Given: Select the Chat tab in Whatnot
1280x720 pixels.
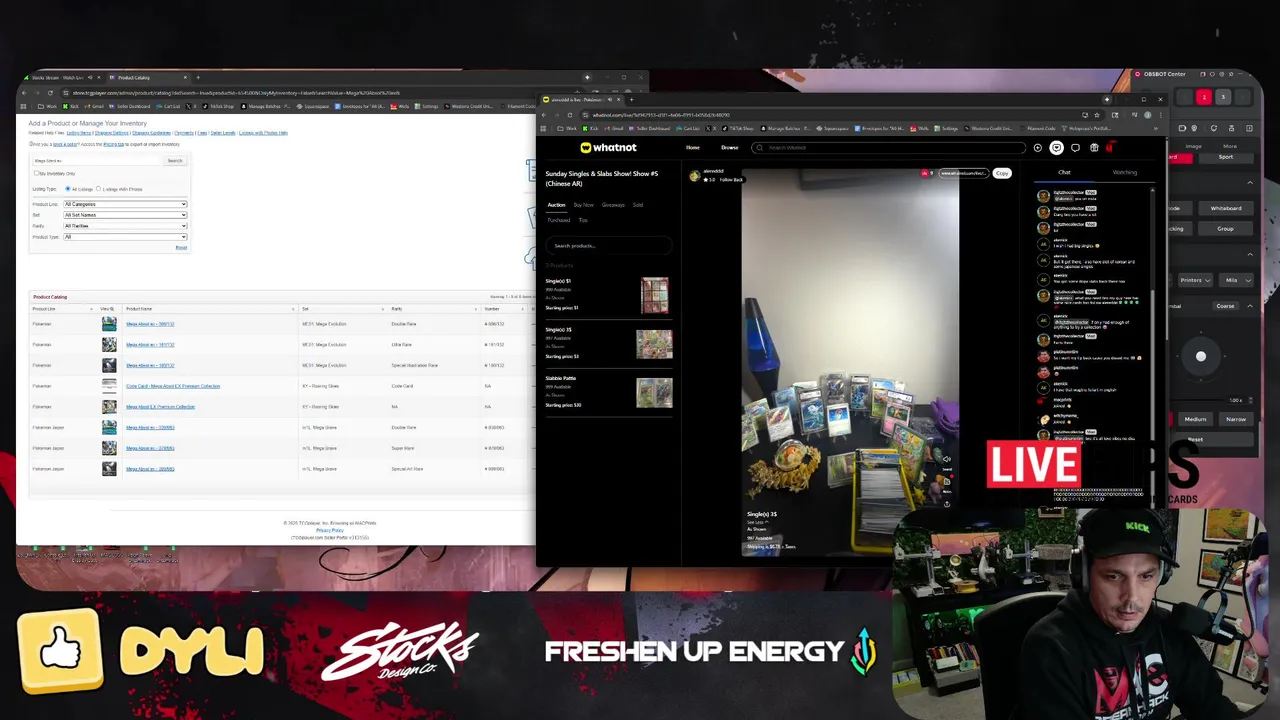Looking at the screenshot, I should click(x=1064, y=173).
